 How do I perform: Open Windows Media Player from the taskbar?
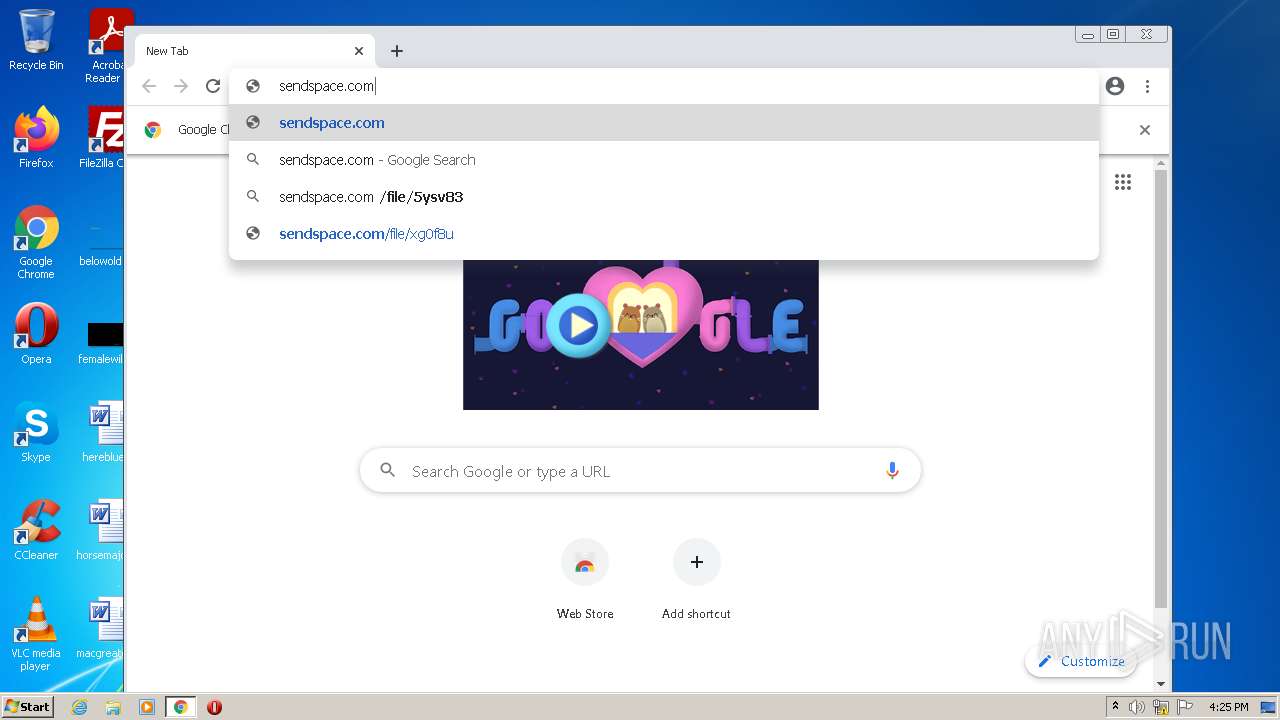tap(147, 707)
